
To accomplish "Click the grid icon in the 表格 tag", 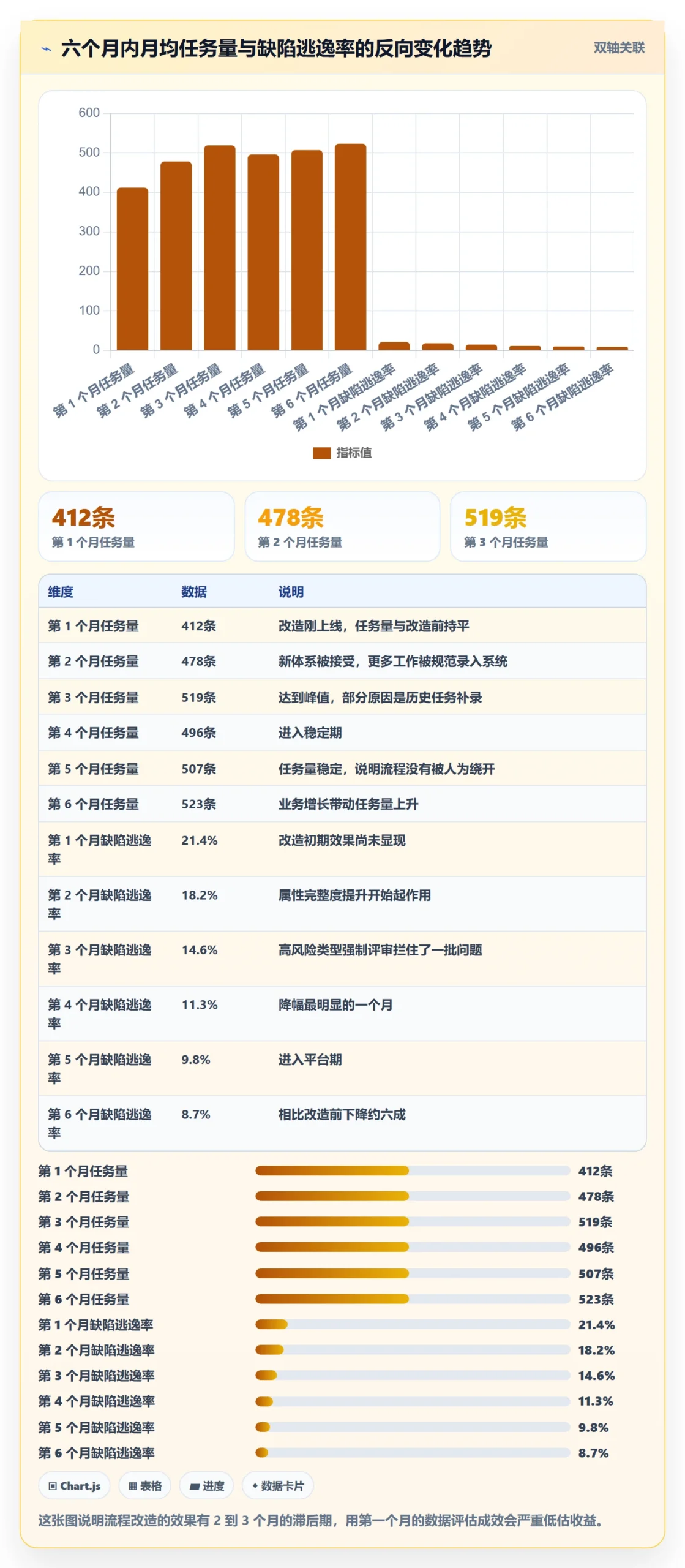I will point(132,1486).
